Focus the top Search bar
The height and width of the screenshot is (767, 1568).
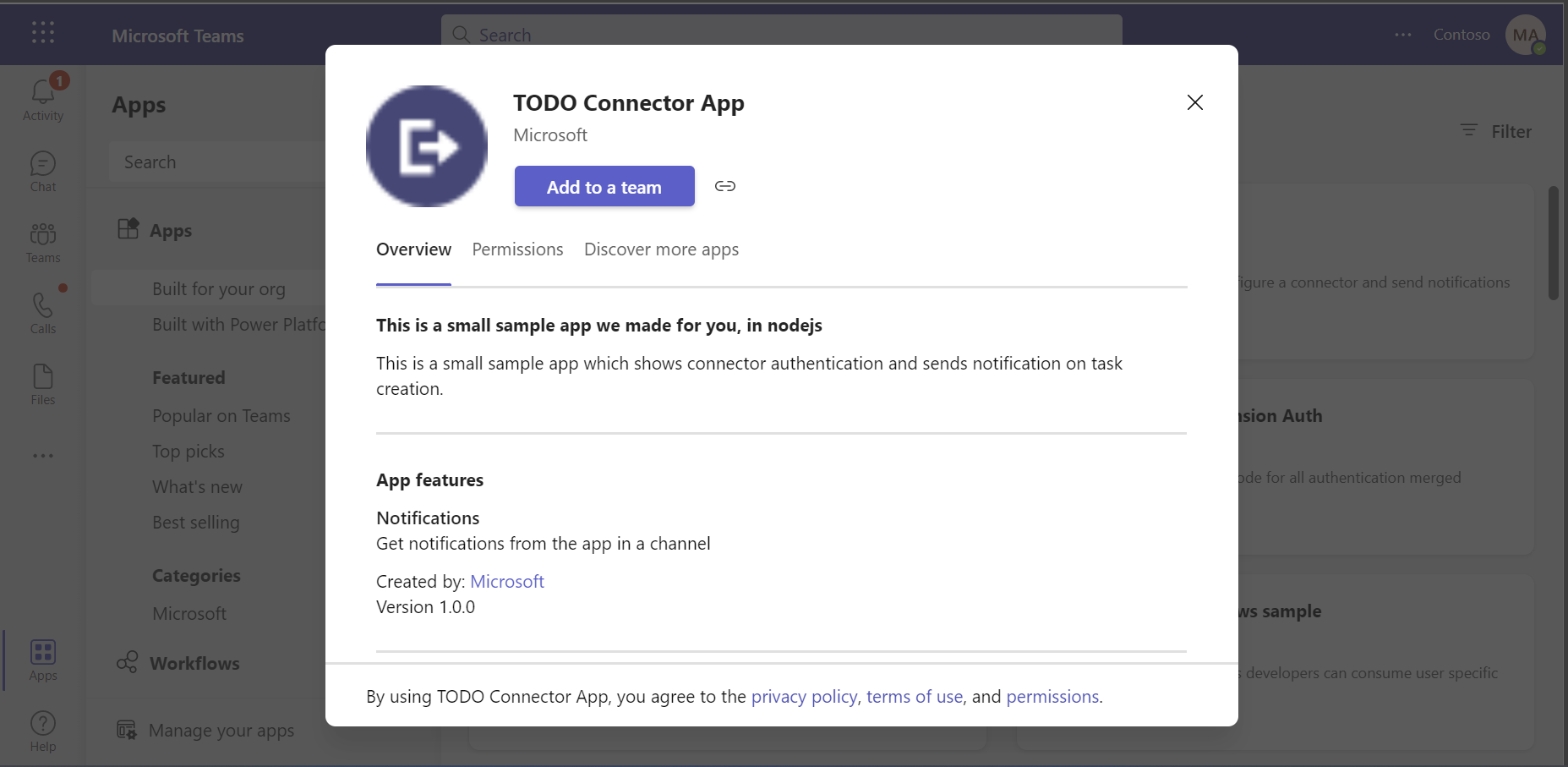782,35
